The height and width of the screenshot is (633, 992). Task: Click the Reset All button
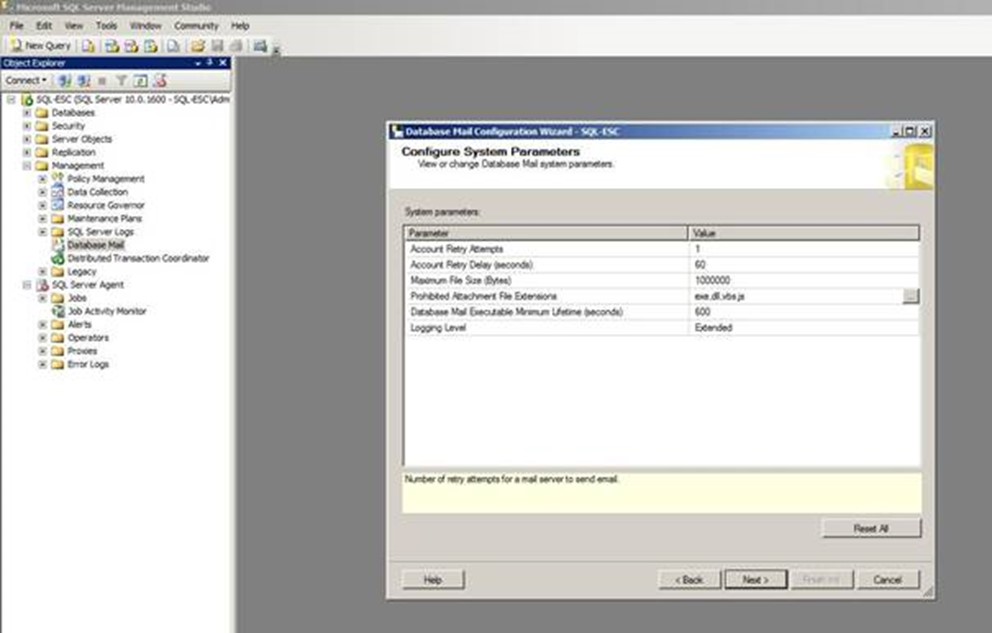click(x=871, y=529)
